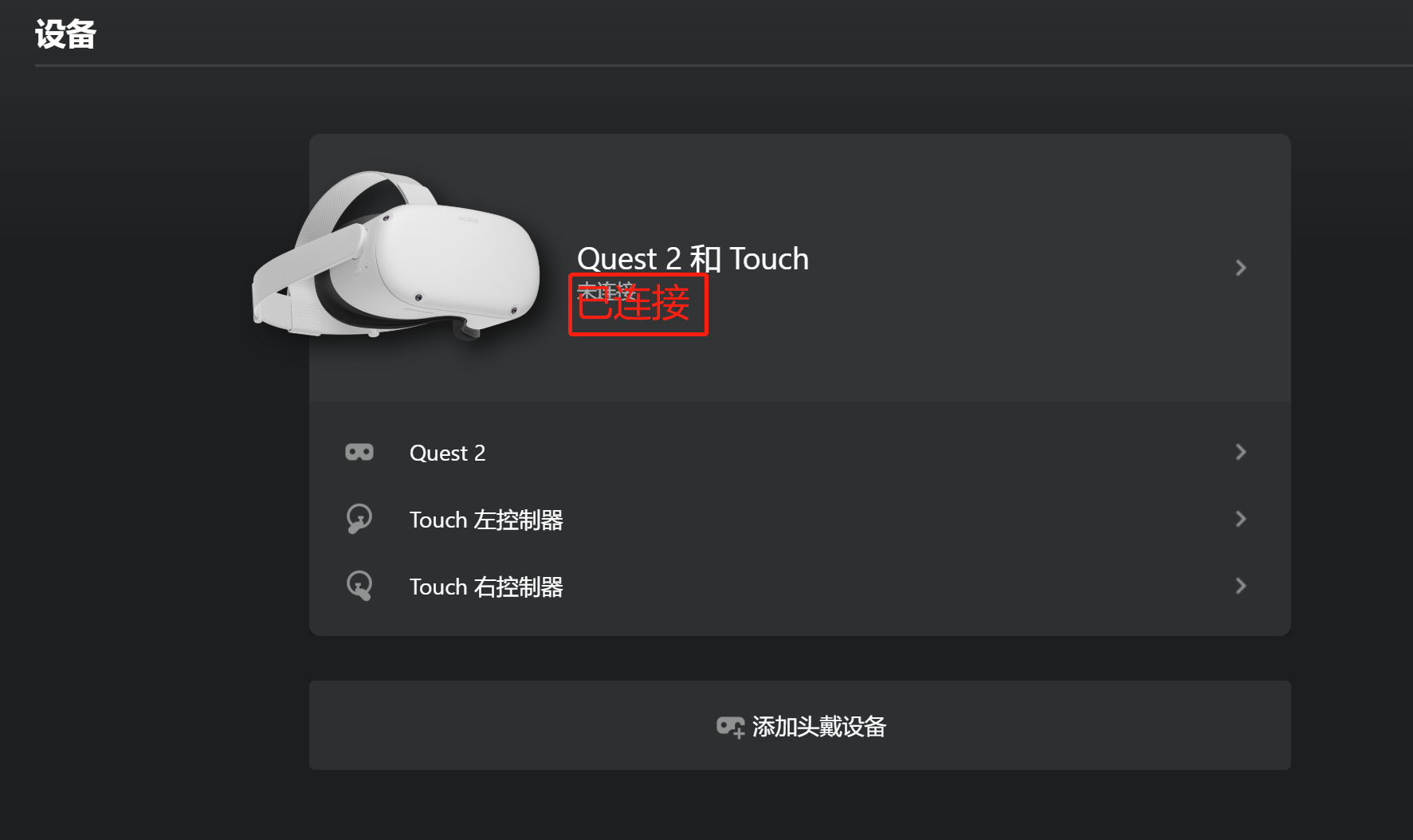Viewport: 1413px width, 840px height.
Task: Click the Touch 右控制器 controller icon
Action: tap(359, 586)
